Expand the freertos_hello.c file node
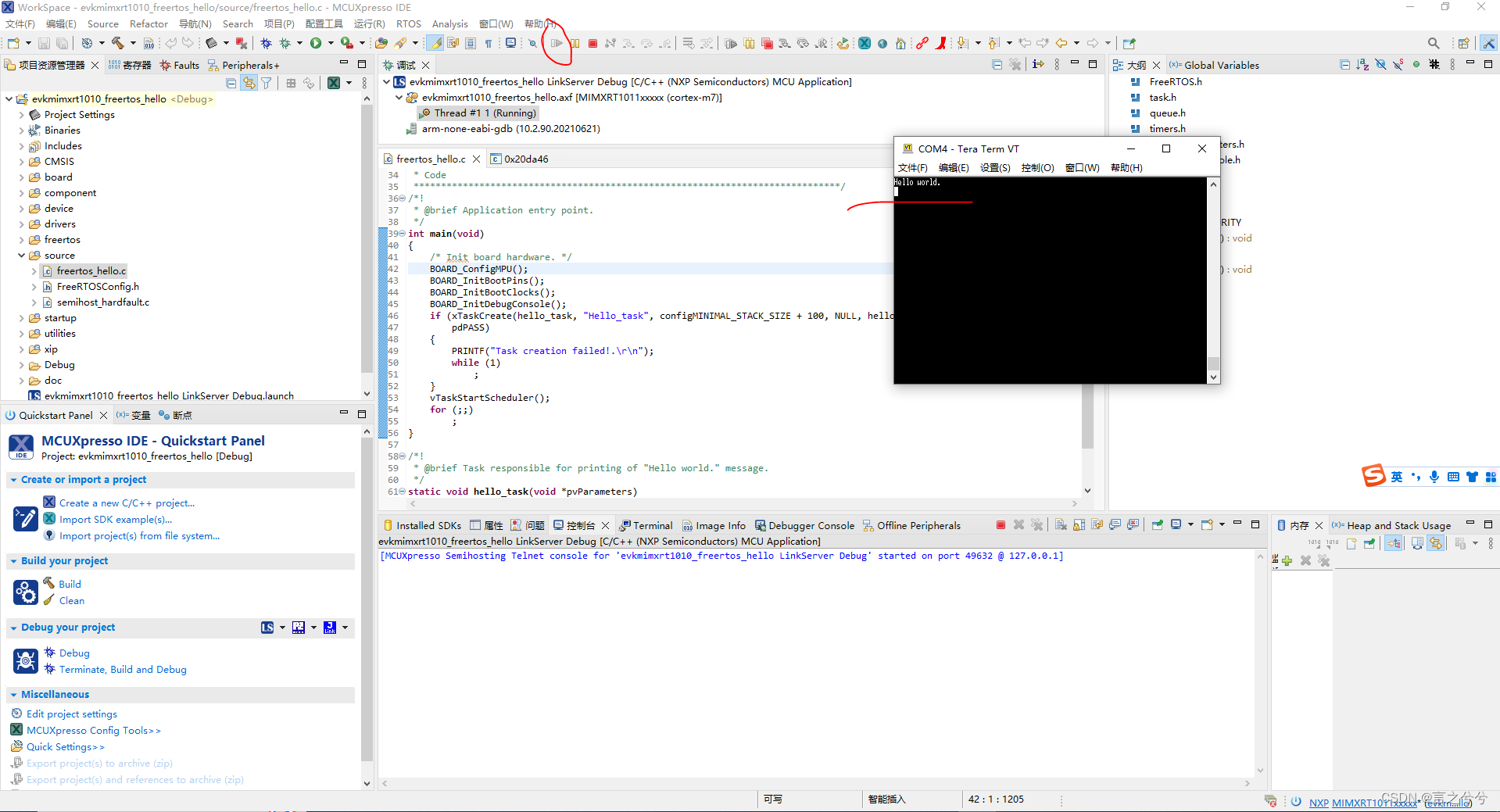Image resolution: width=1500 pixels, height=812 pixels. (x=34, y=271)
